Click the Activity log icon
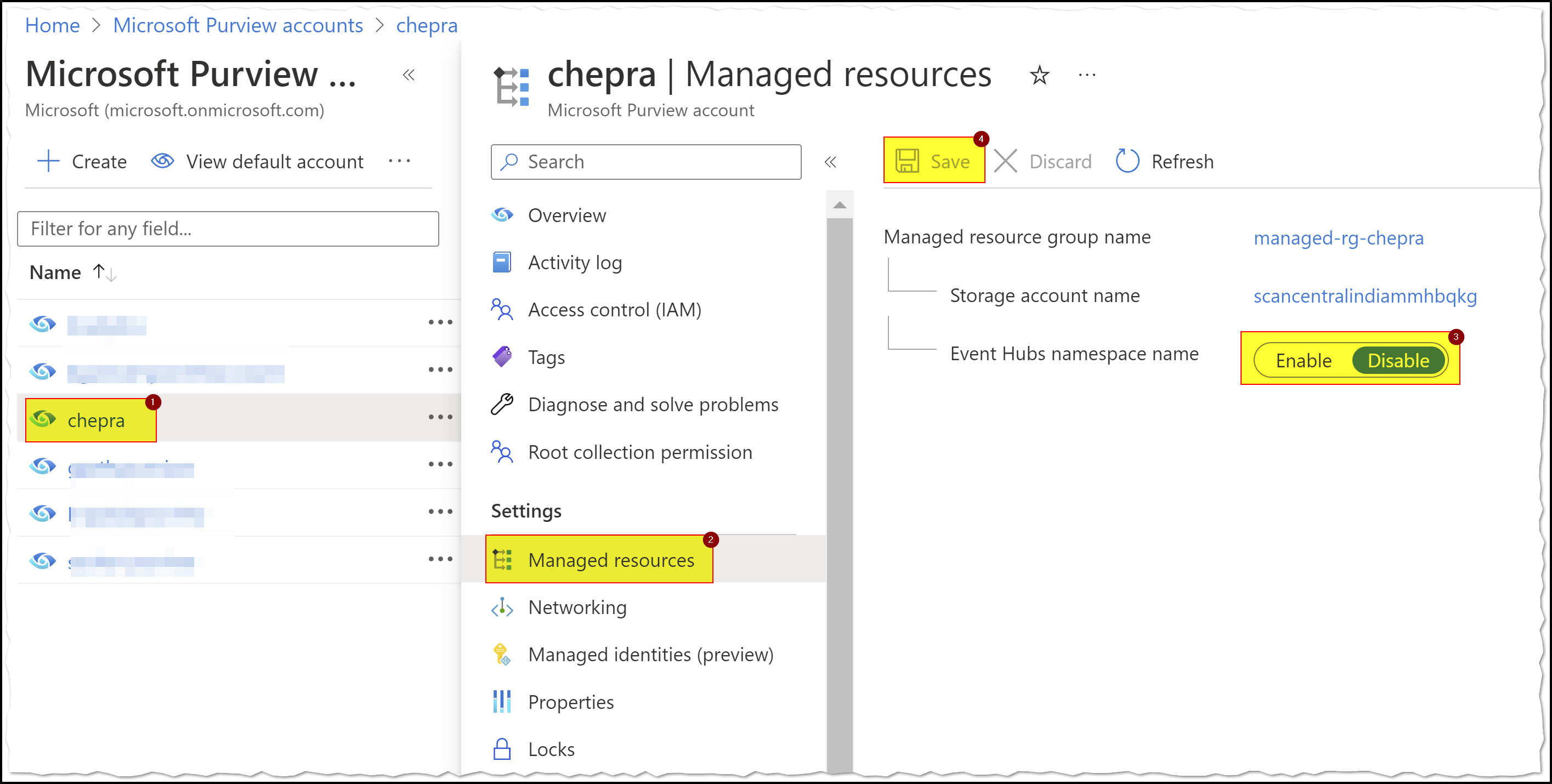 click(x=502, y=263)
